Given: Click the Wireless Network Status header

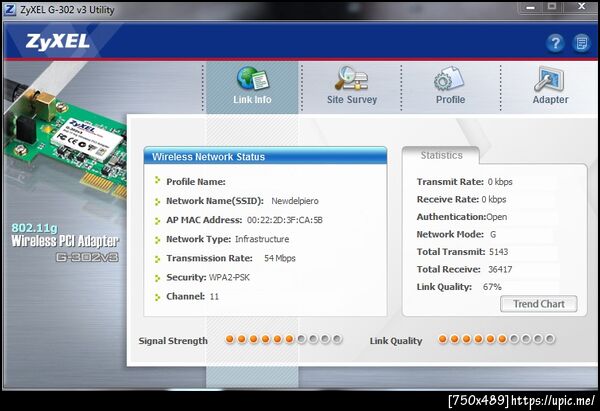Looking at the screenshot, I should coord(265,157).
